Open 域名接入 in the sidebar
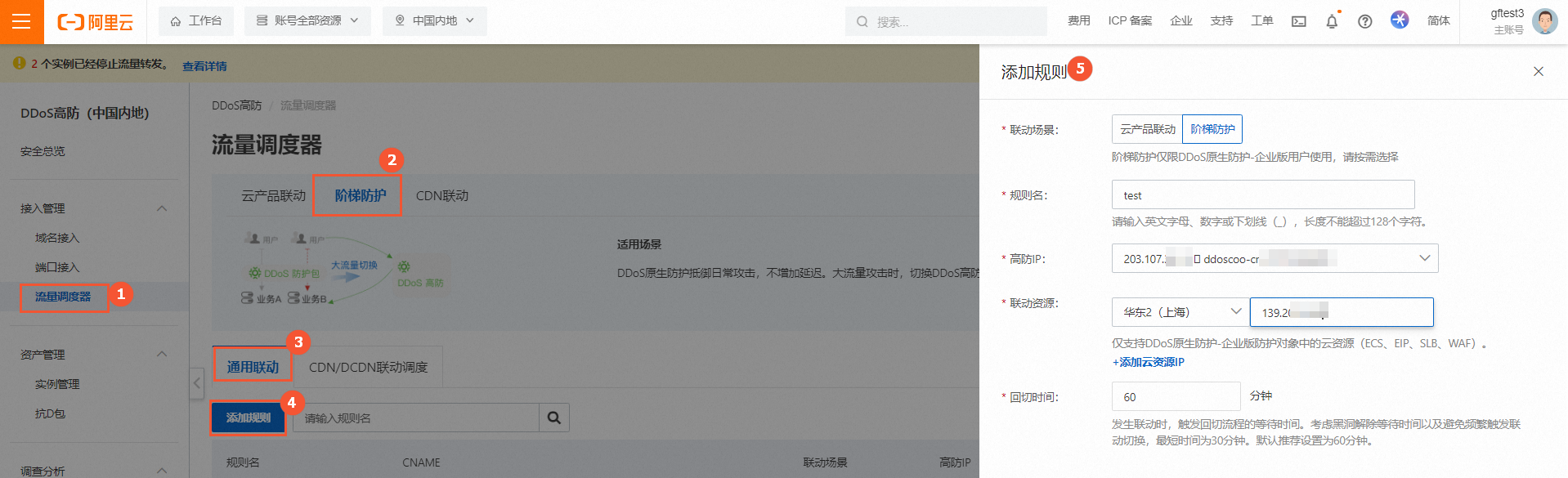 pyautogui.click(x=57, y=238)
